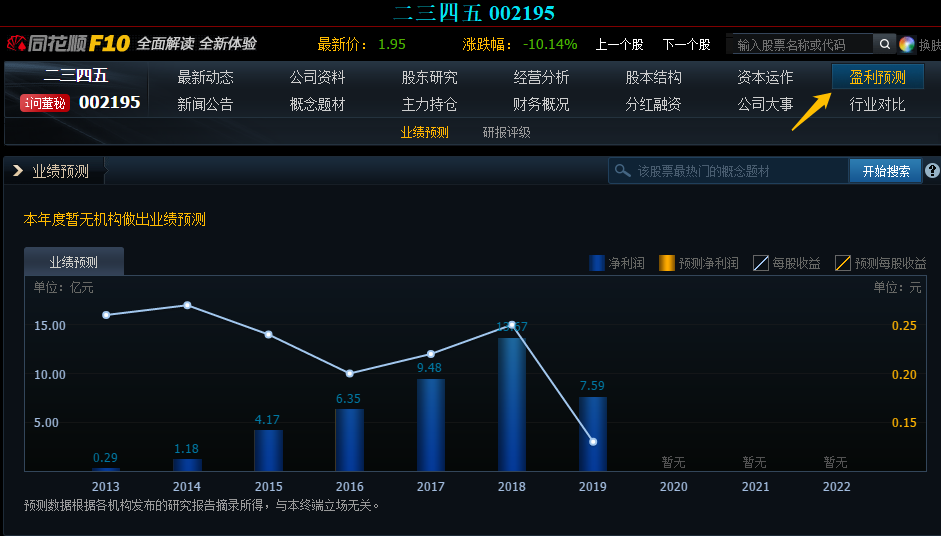Select the 业绩预测 chart tab
The height and width of the screenshot is (536, 941).
click(74, 262)
